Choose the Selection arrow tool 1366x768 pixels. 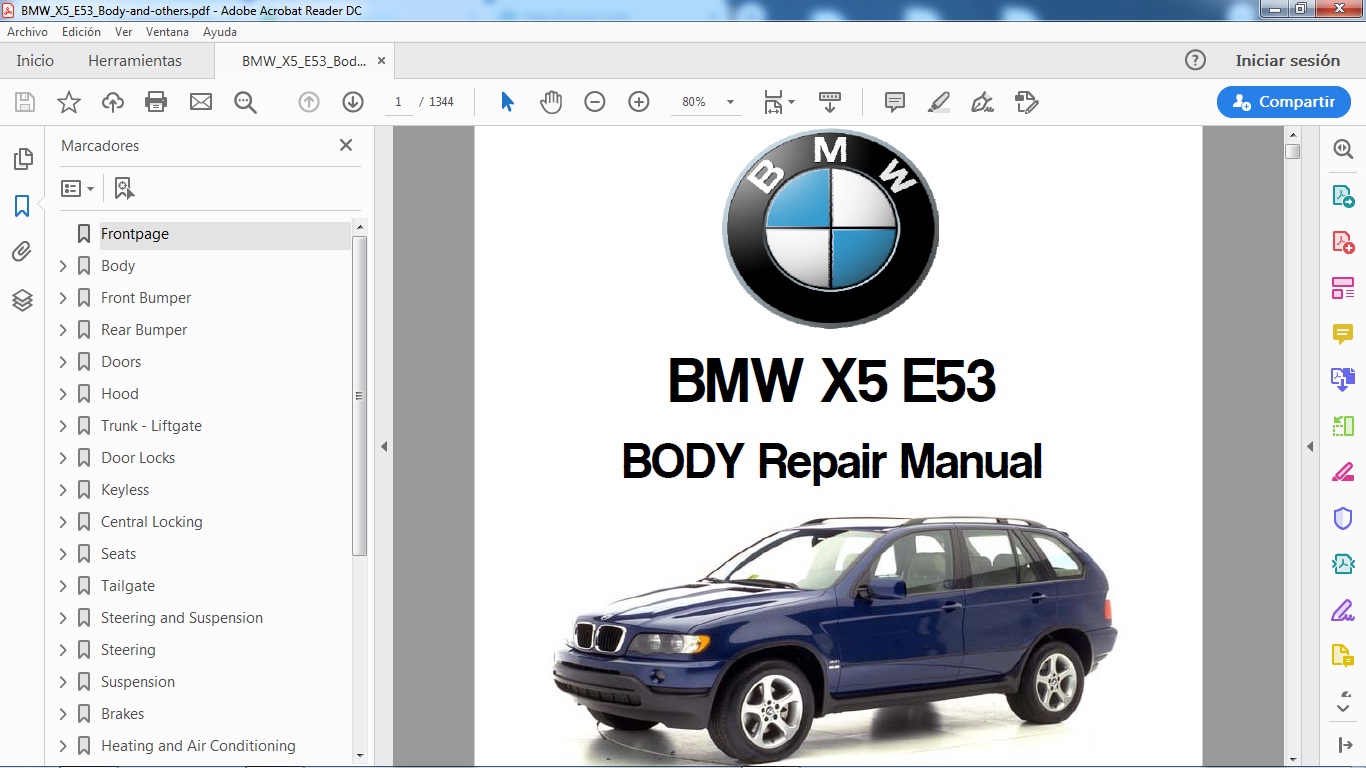[507, 102]
